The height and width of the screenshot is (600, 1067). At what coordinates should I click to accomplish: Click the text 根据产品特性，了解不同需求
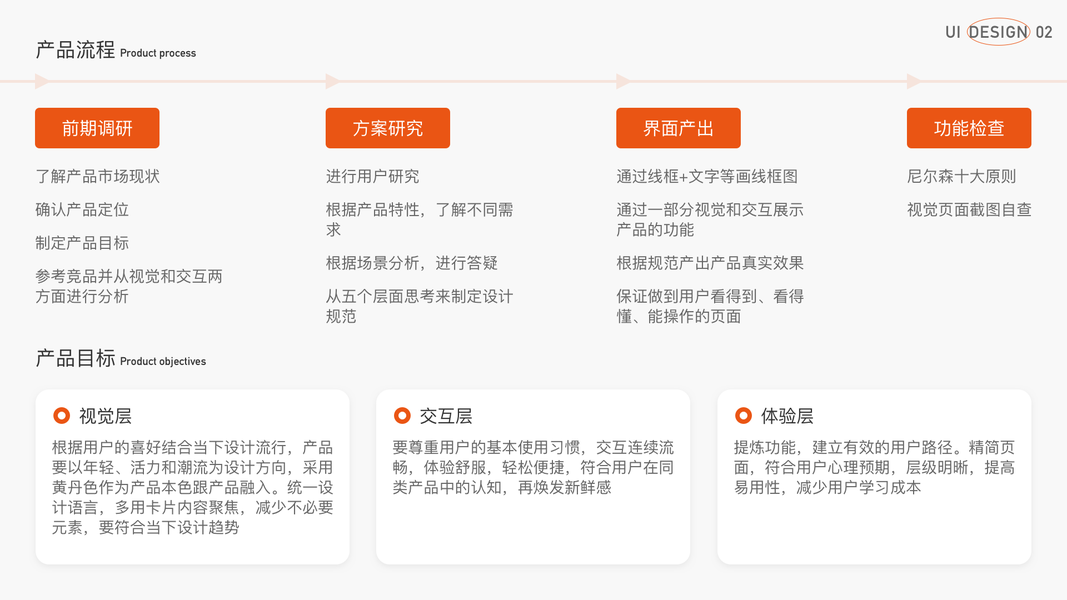(420, 220)
